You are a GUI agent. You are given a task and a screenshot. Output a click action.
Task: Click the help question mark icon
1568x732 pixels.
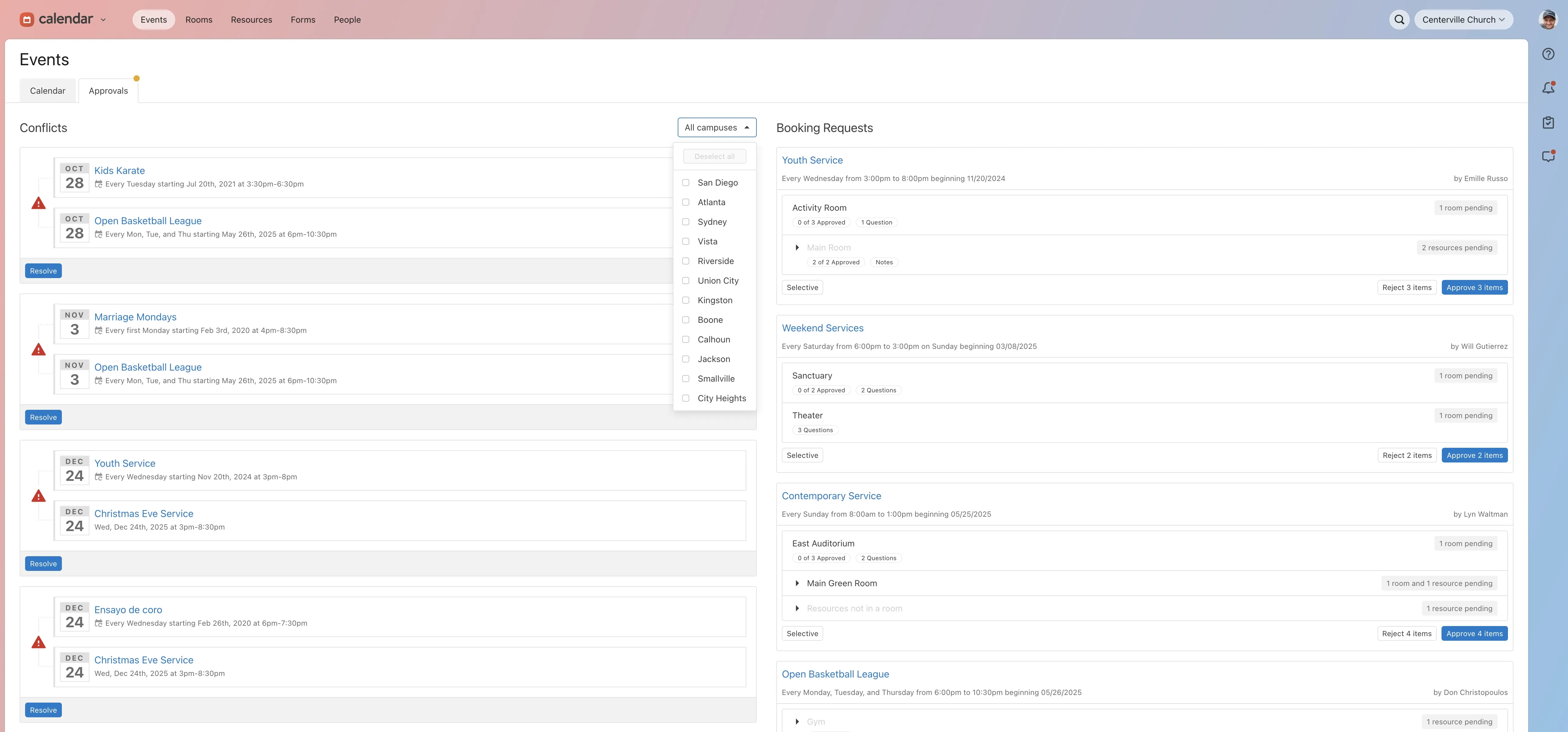click(1548, 54)
